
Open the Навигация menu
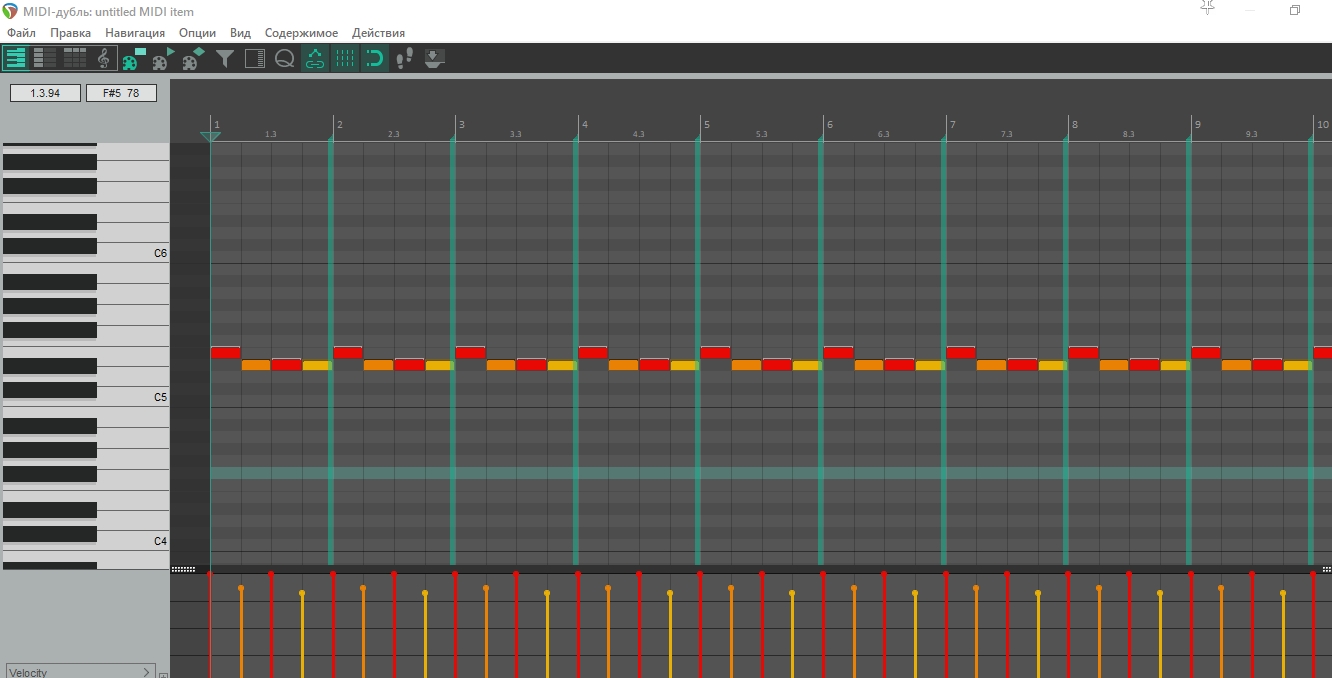click(x=135, y=33)
